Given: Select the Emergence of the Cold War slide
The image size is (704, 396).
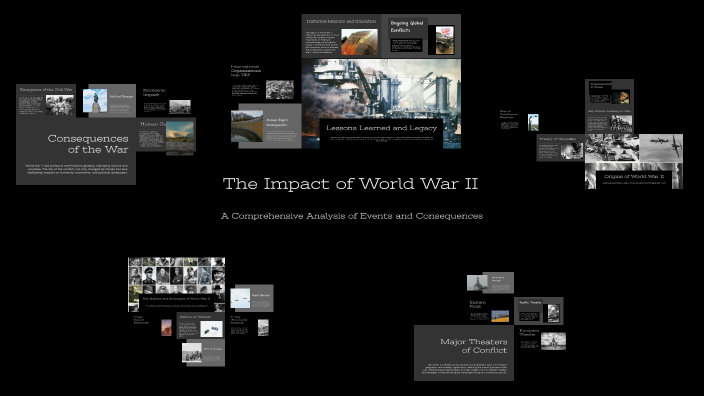Looking at the screenshot, I should (46, 101).
